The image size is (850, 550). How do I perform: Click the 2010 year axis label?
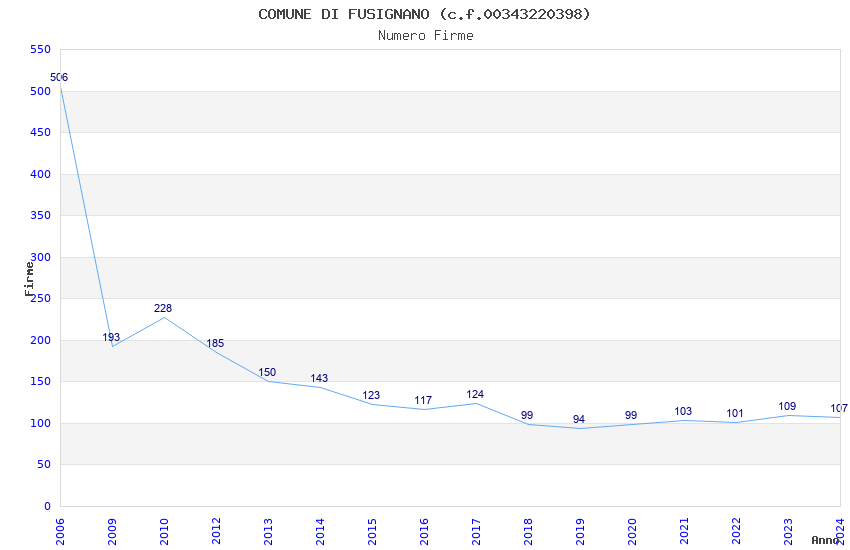point(164,532)
